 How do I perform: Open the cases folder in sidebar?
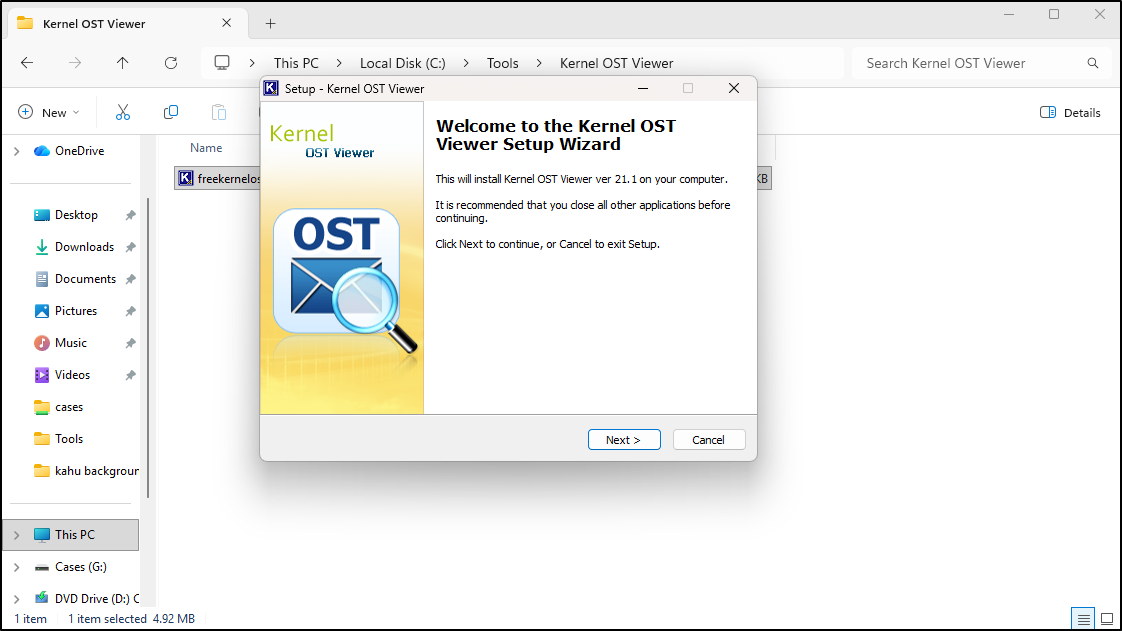[69, 407]
